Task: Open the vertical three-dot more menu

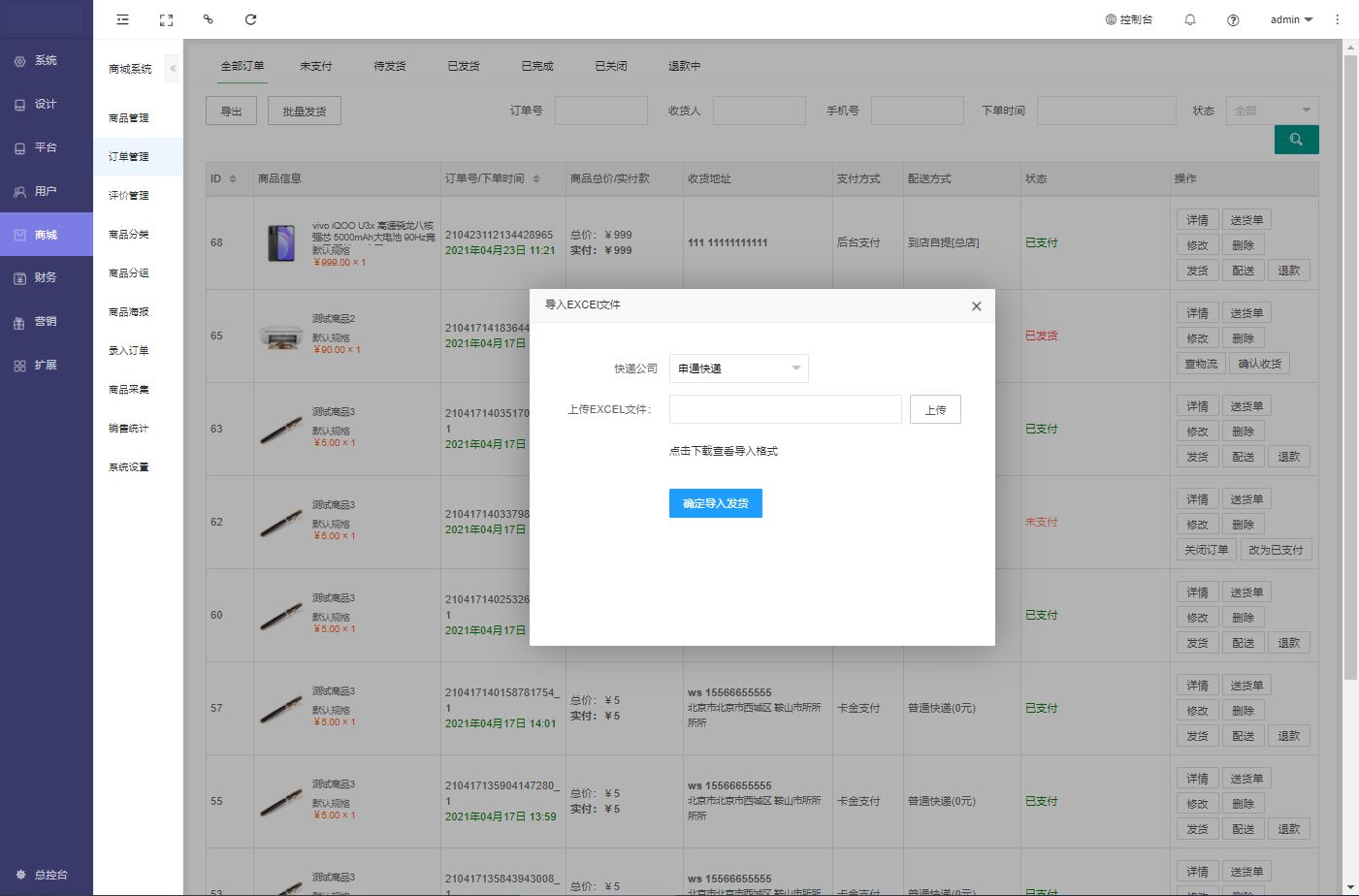Action: pos(1337,19)
